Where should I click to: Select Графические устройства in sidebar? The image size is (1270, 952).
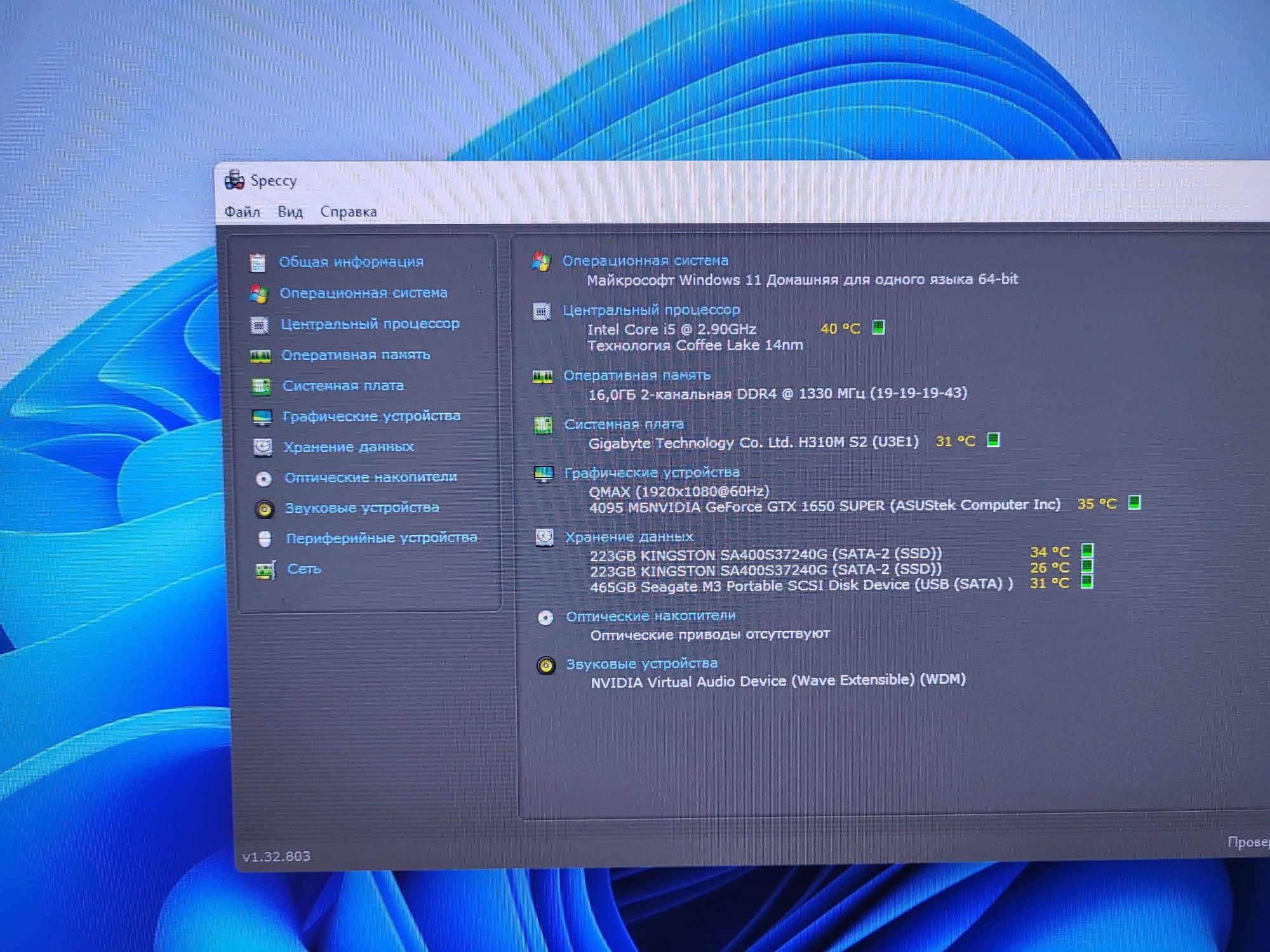[x=371, y=416]
